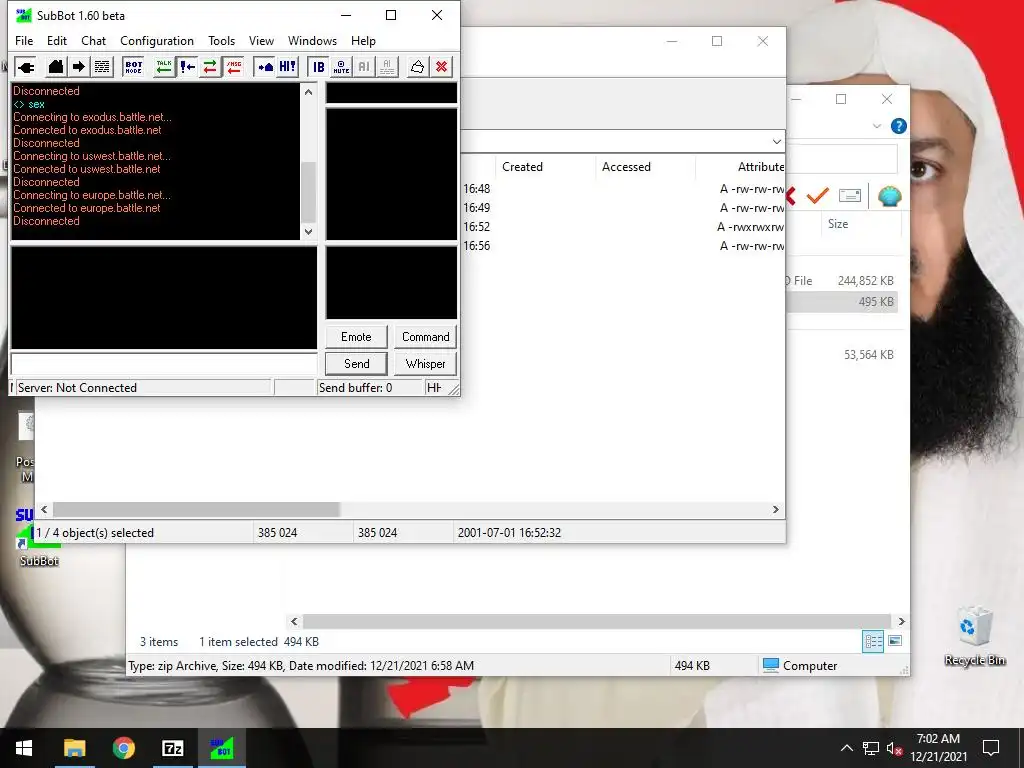
Task: Toggle the red /MSG arrow button
Action: (x=233, y=67)
